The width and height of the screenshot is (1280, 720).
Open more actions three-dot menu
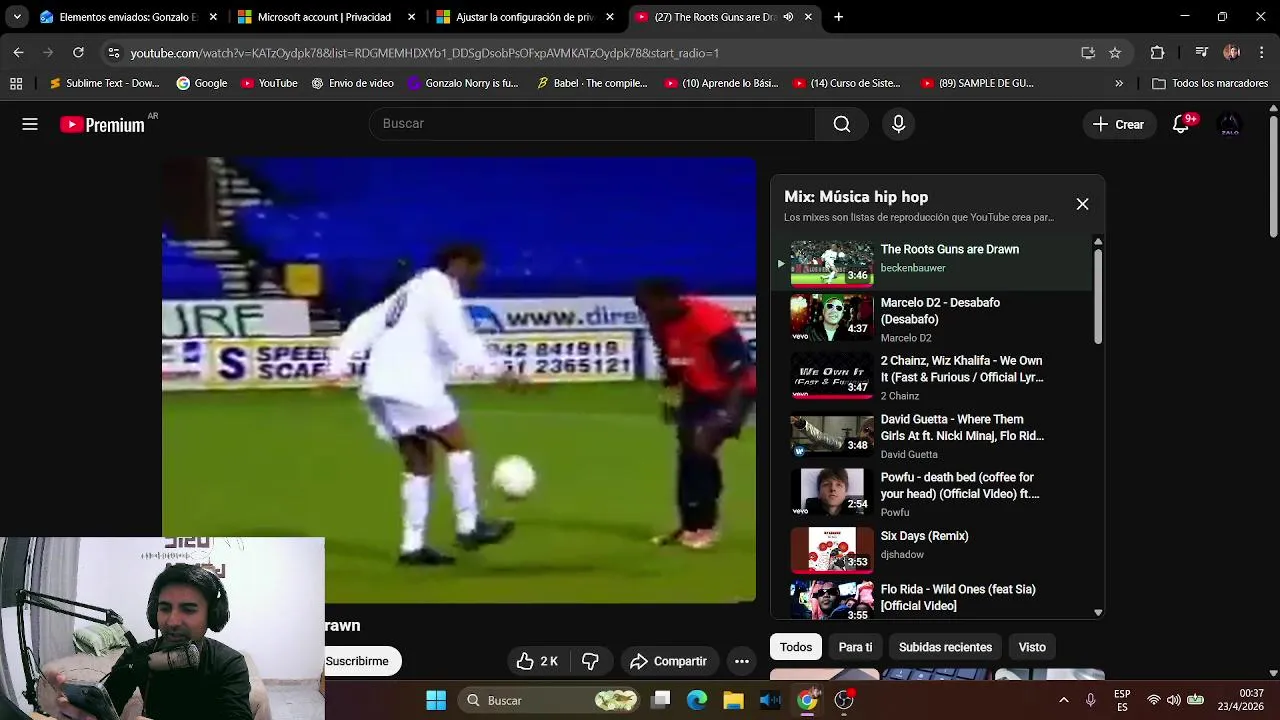[x=741, y=661]
